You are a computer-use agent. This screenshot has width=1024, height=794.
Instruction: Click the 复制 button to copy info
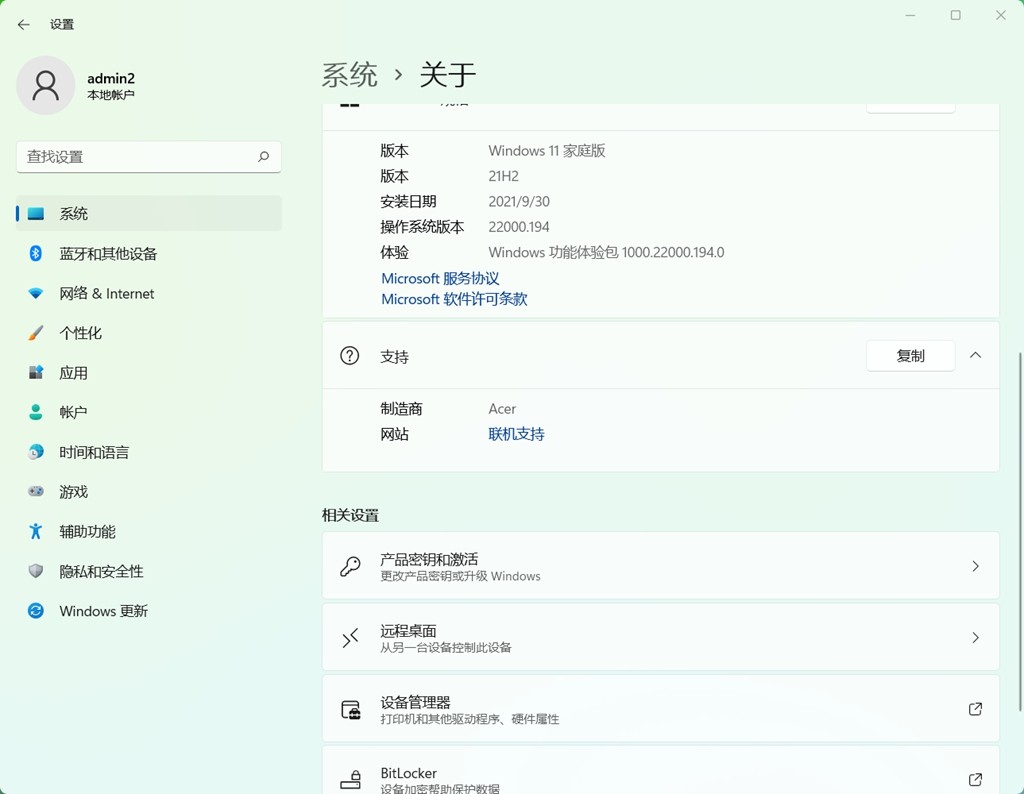tap(910, 355)
